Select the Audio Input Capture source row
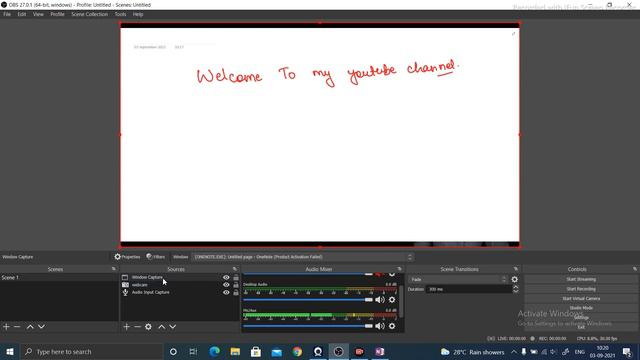Image resolution: width=640 pixels, height=360 pixels. point(180,292)
